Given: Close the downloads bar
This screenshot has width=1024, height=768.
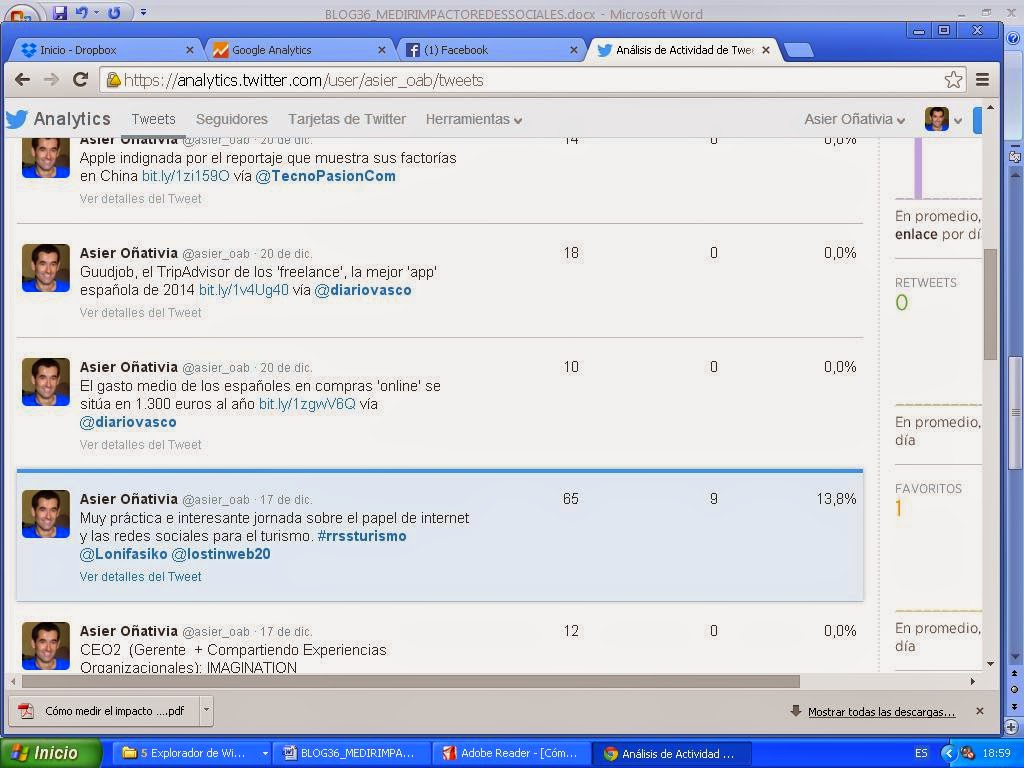Looking at the screenshot, I should click(980, 711).
